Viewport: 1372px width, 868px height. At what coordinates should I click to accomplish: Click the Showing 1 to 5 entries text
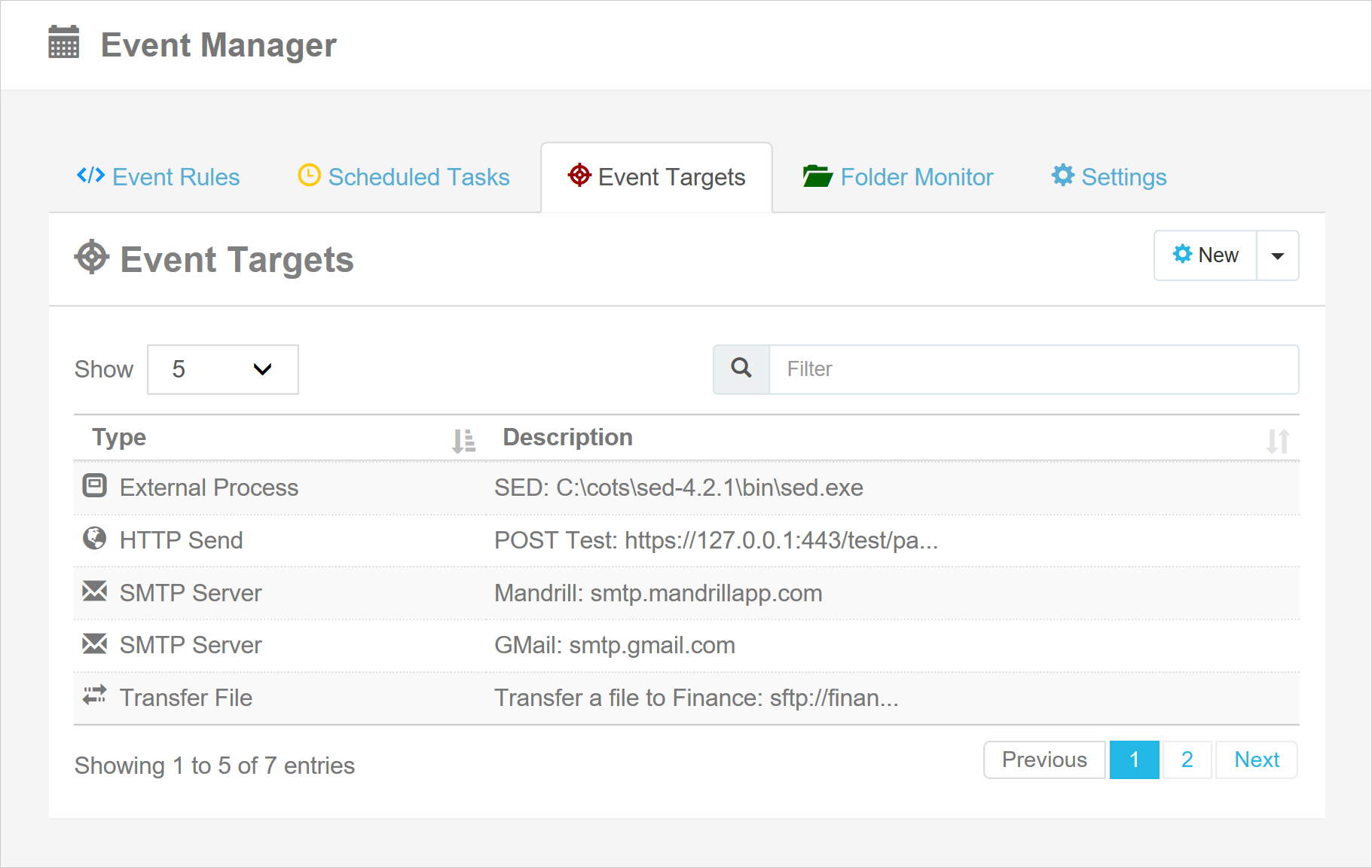(215, 766)
